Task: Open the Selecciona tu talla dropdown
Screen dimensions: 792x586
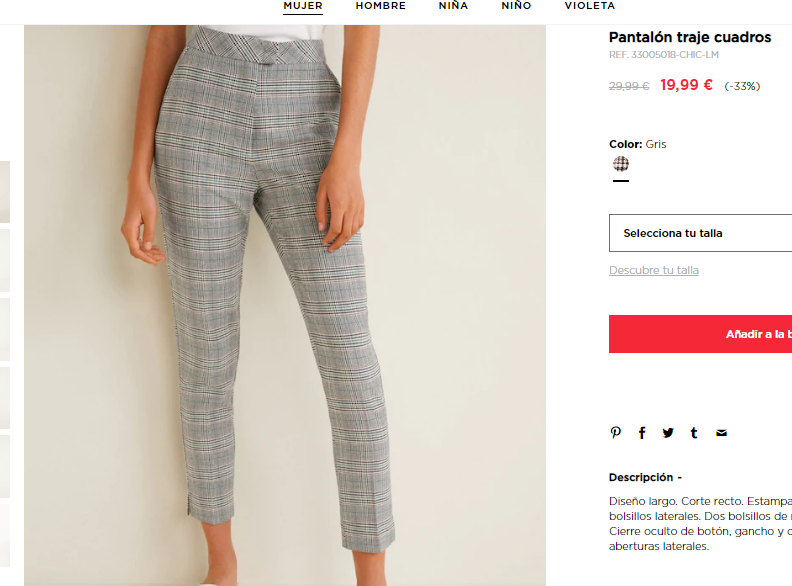Action: 700,233
